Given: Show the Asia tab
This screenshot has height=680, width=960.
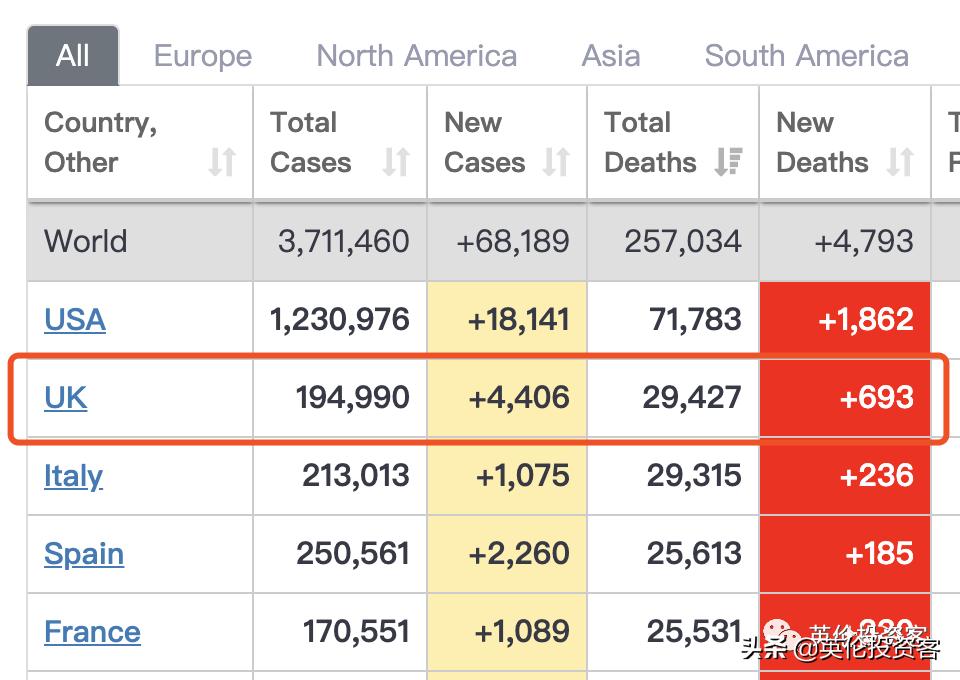Looking at the screenshot, I should coord(610,56).
